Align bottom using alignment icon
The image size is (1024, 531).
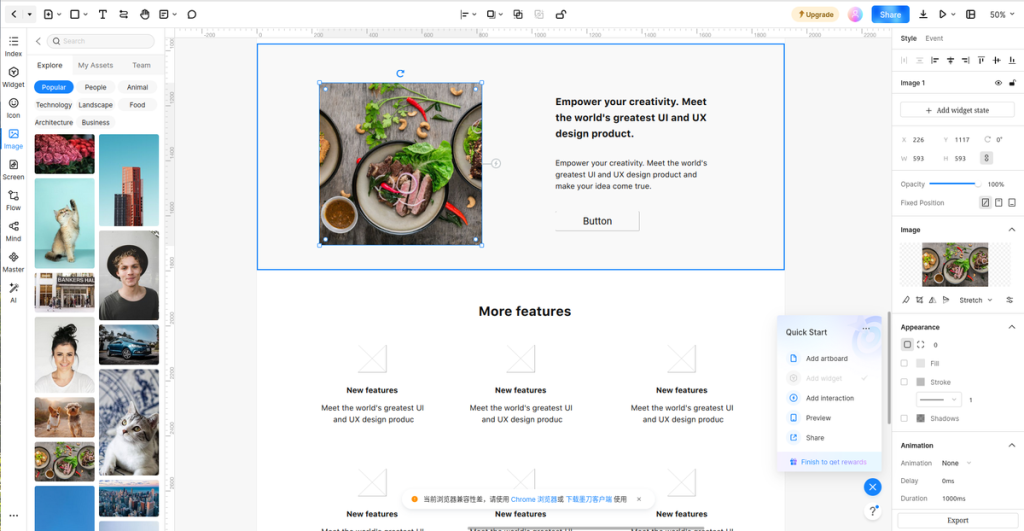1012,60
